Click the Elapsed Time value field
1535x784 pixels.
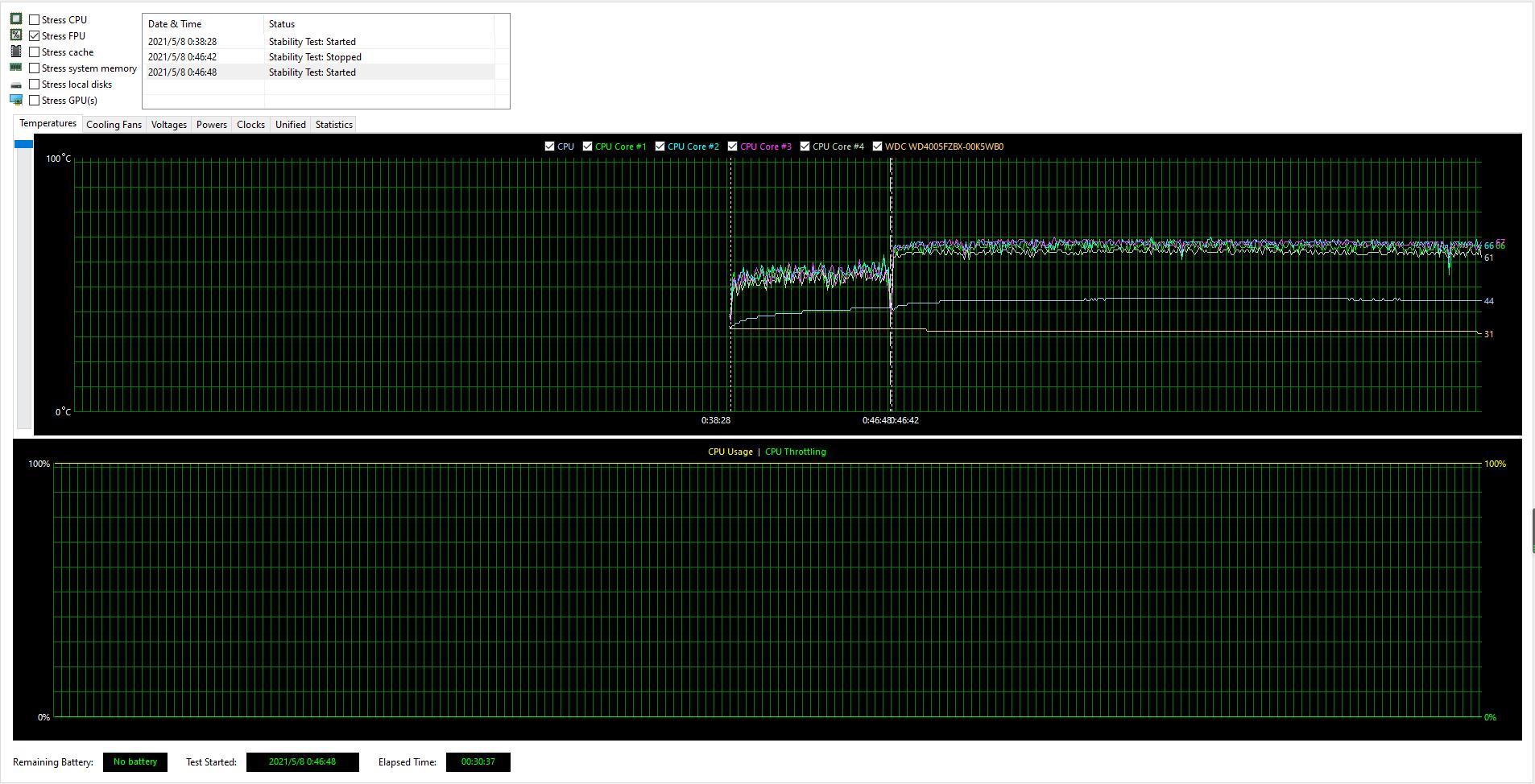point(478,761)
